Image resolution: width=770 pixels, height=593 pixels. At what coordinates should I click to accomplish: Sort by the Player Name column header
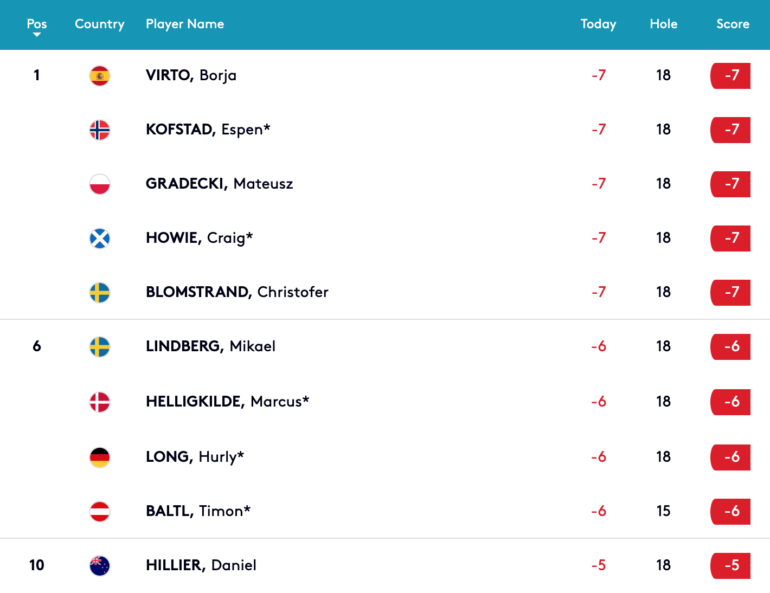[185, 24]
